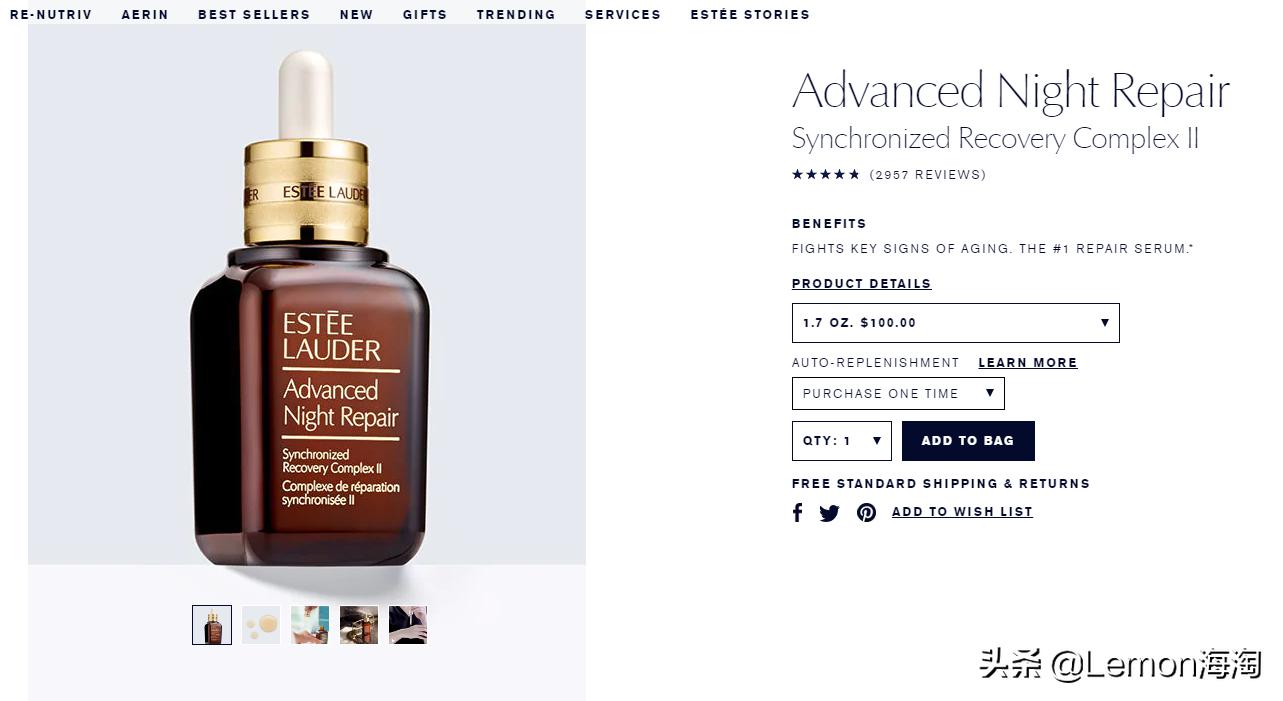Viewport: 1283px width, 701px height.
Task: Select the first bottle thumbnail
Action: point(212,625)
